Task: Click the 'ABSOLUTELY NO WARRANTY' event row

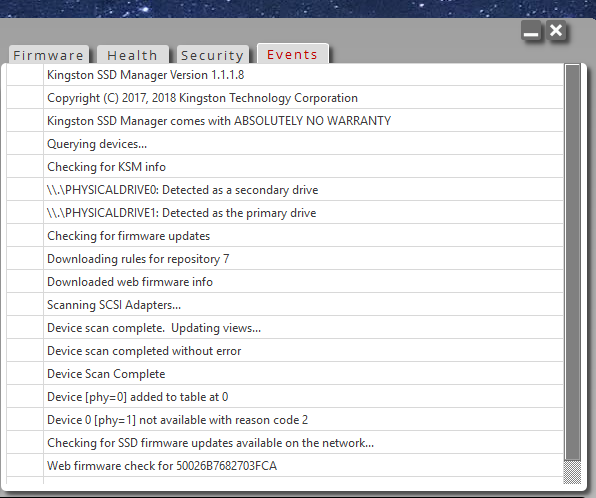Action: (285, 121)
